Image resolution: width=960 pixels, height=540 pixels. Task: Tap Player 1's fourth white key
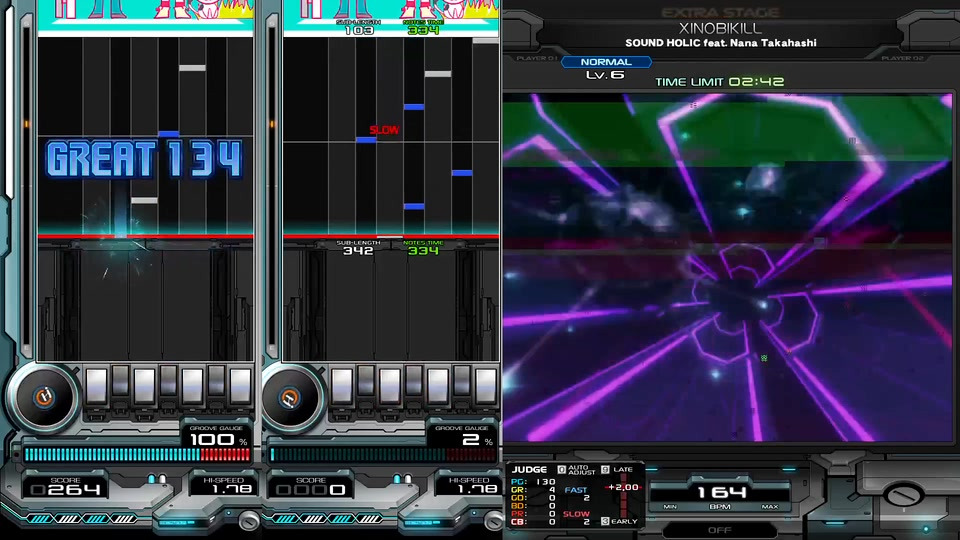pyautogui.click(x=240, y=387)
